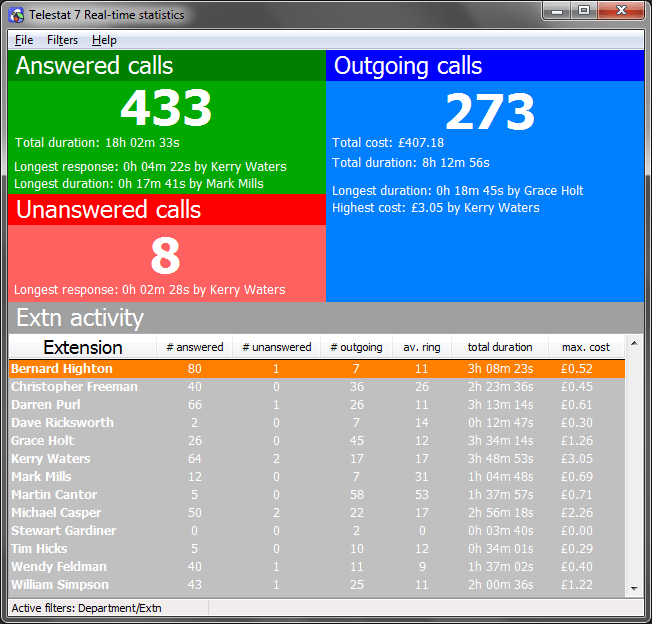Sort by # outgoing column header
The height and width of the screenshot is (624, 652).
point(356,347)
